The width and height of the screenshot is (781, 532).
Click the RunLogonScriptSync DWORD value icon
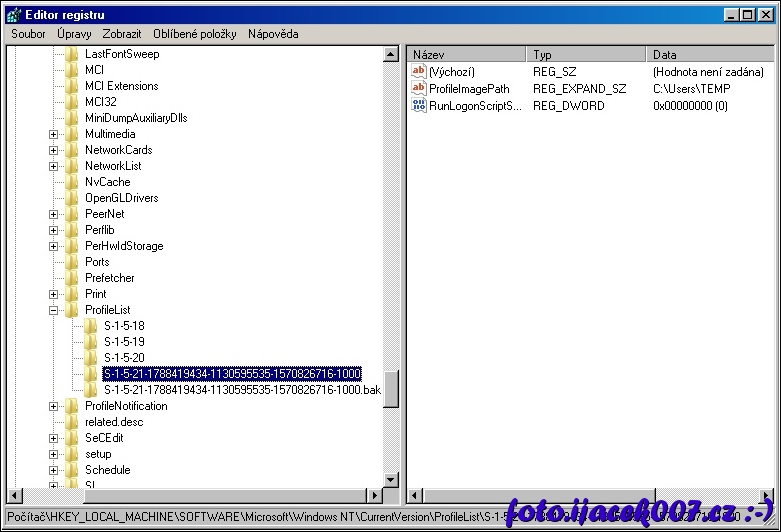419,106
